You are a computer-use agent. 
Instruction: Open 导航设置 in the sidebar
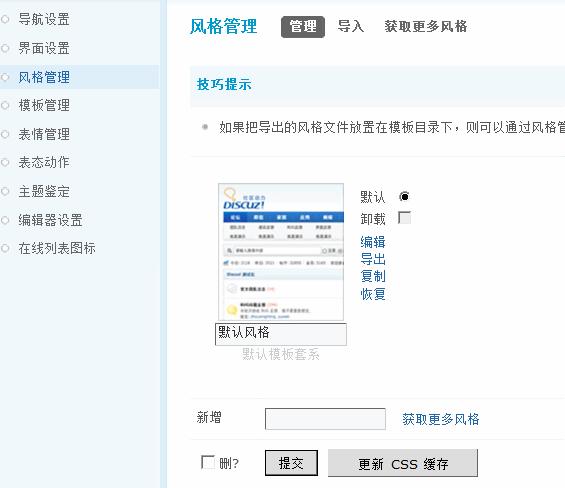(x=44, y=19)
